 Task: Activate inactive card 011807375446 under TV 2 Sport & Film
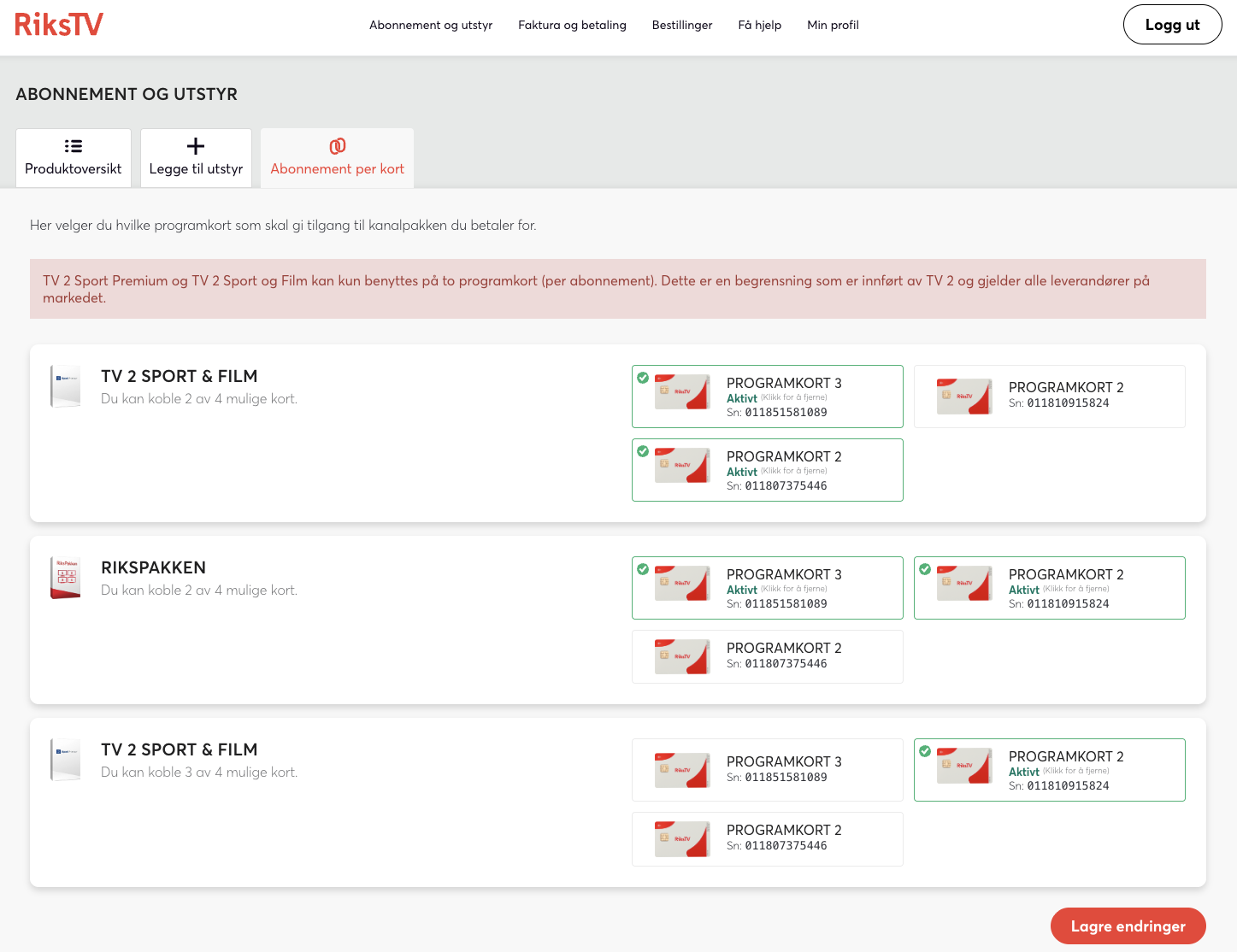(x=768, y=839)
